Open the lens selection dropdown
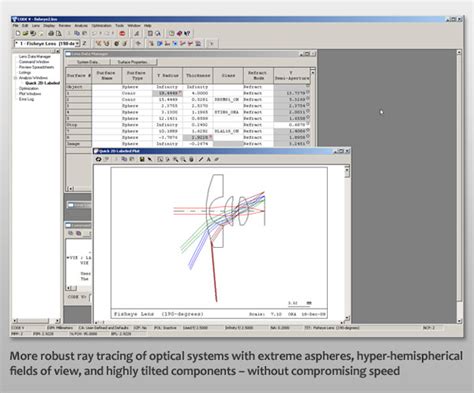The image size is (474, 393). (77, 44)
